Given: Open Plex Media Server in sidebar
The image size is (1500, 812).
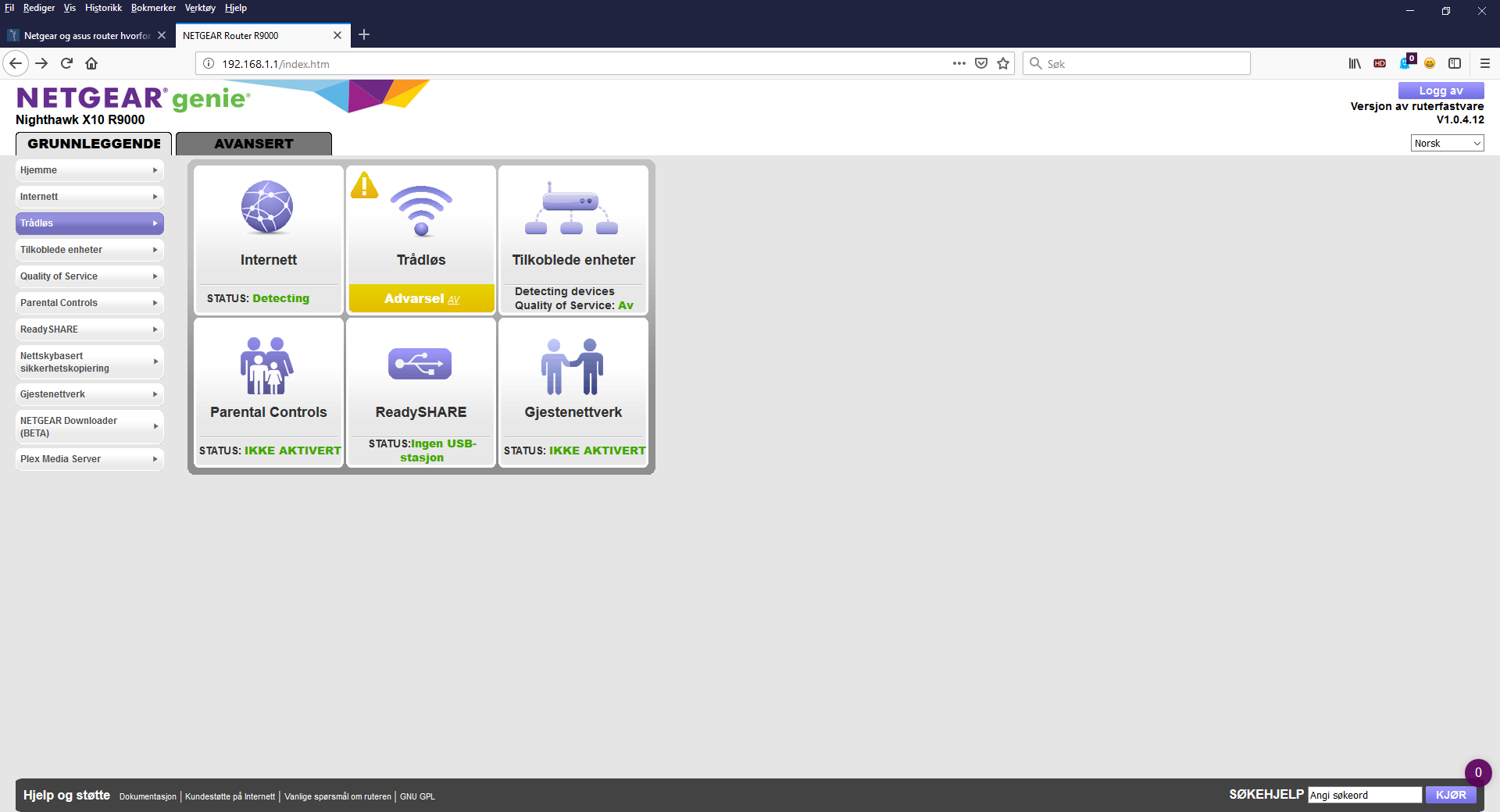Looking at the screenshot, I should pos(90,459).
